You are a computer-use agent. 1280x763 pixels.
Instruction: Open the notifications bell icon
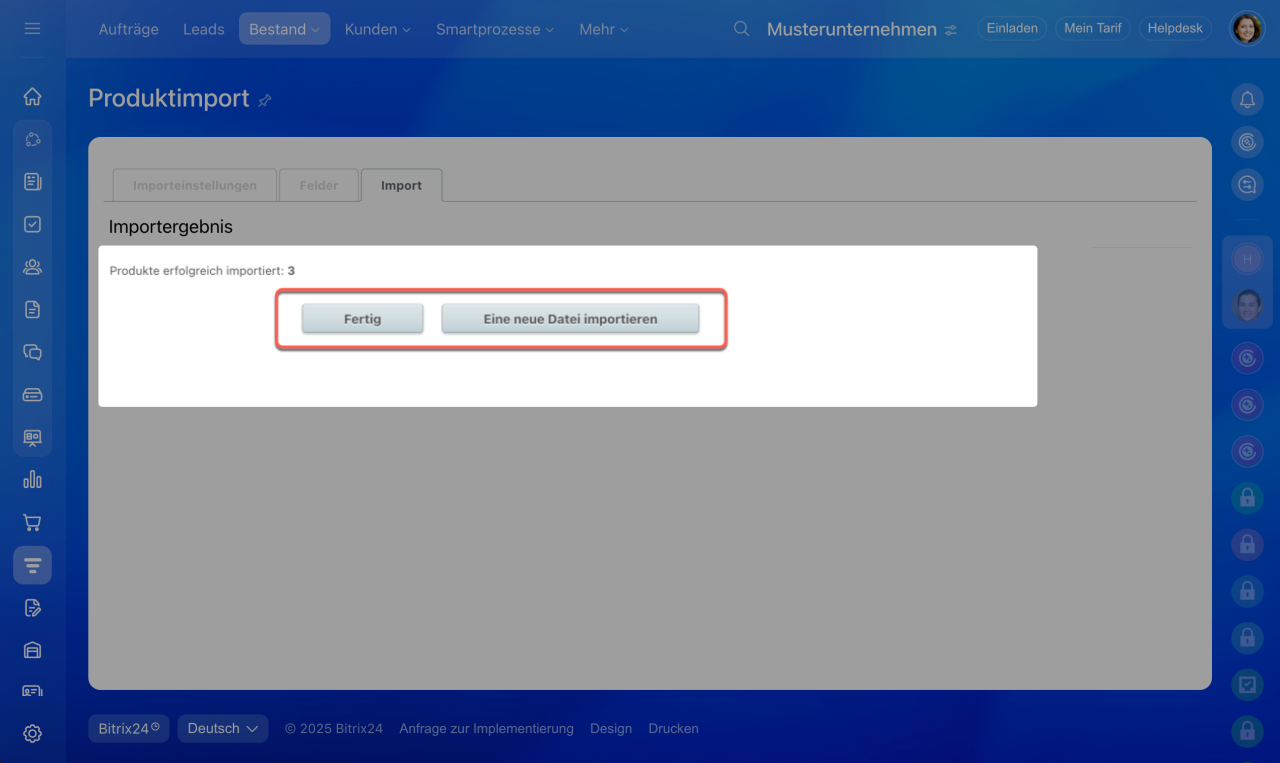pos(1247,99)
